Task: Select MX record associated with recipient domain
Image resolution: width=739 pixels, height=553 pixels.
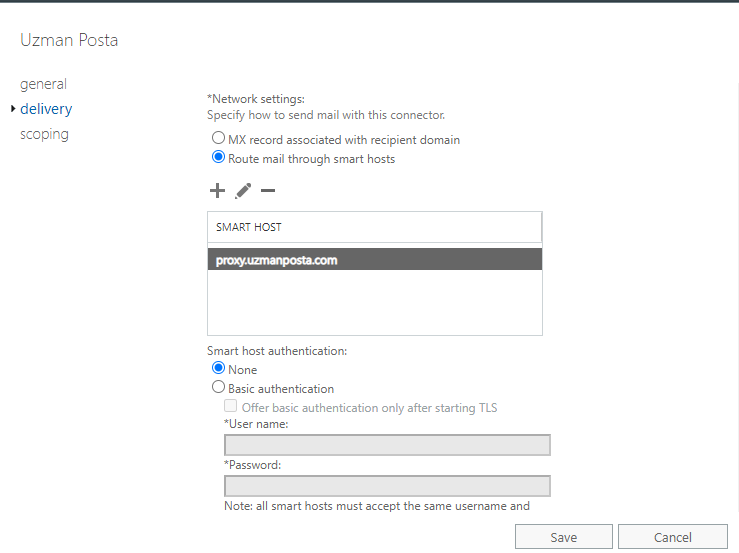Action: [218, 138]
